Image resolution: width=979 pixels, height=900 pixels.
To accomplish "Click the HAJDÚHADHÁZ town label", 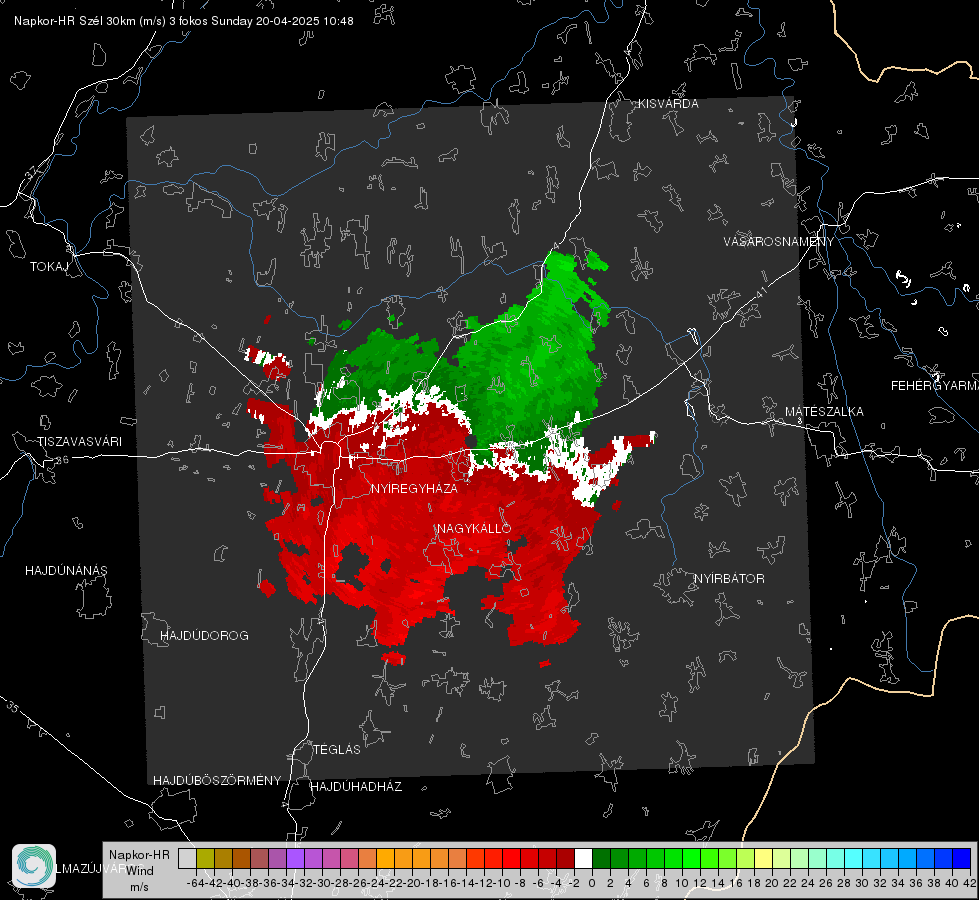I will click(x=356, y=787).
